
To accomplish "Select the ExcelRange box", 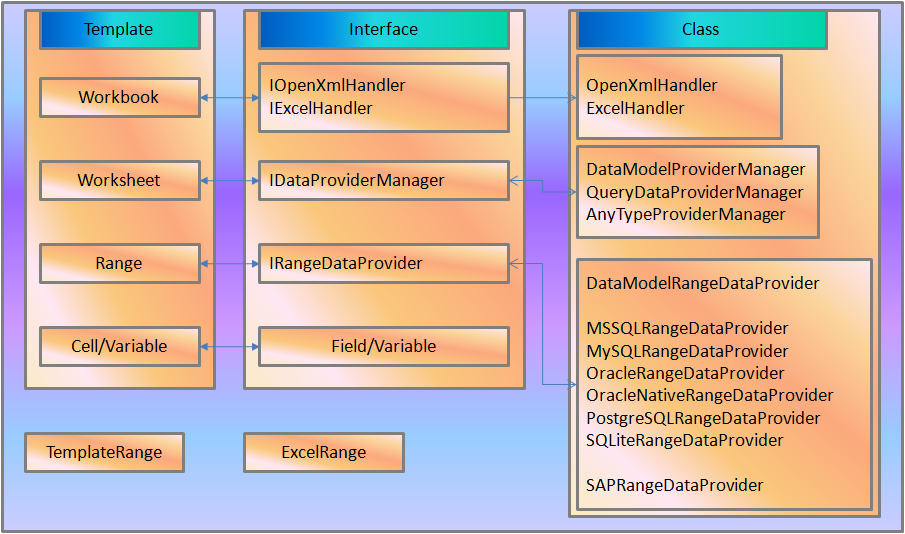I will pos(324,453).
